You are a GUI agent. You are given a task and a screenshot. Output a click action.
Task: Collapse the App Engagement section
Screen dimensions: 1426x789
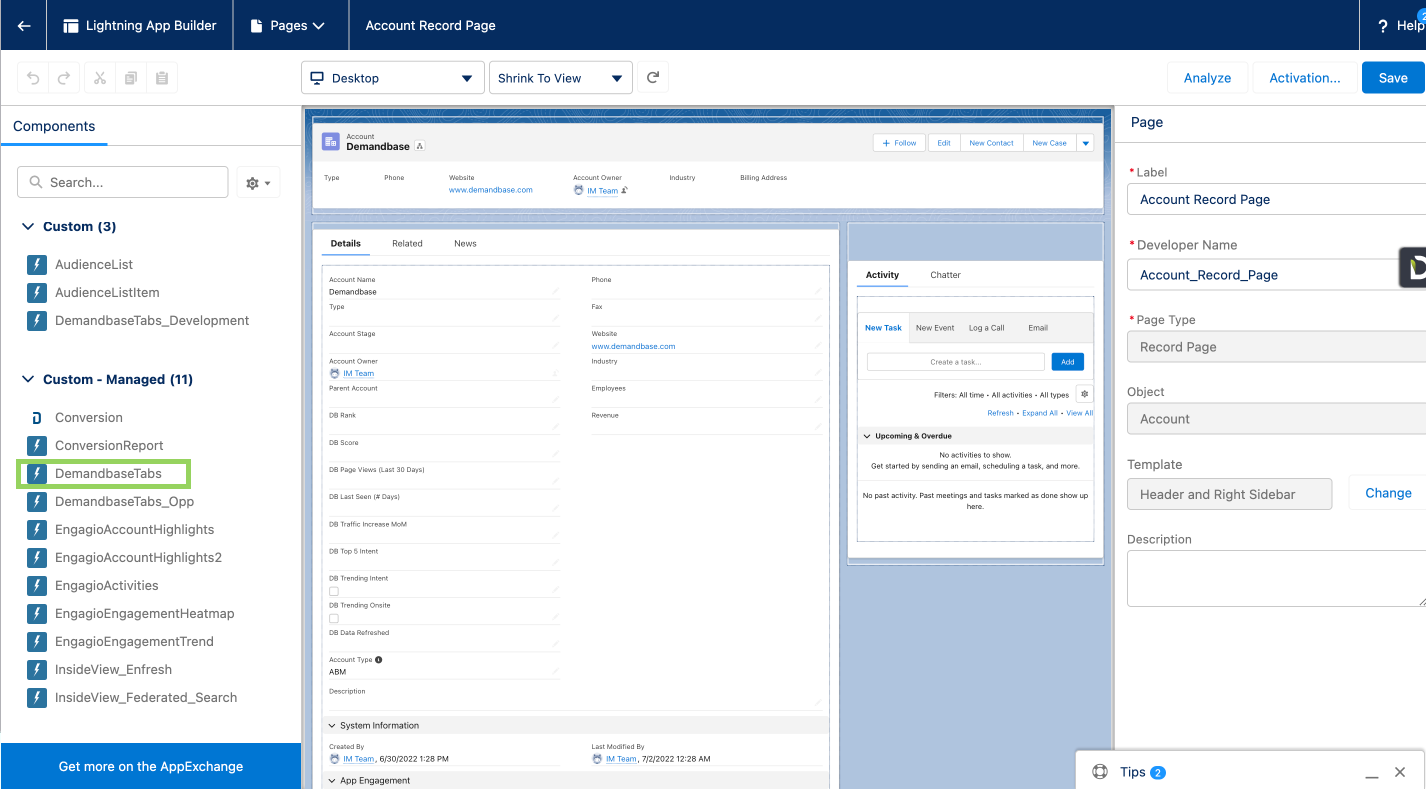(332, 781)
